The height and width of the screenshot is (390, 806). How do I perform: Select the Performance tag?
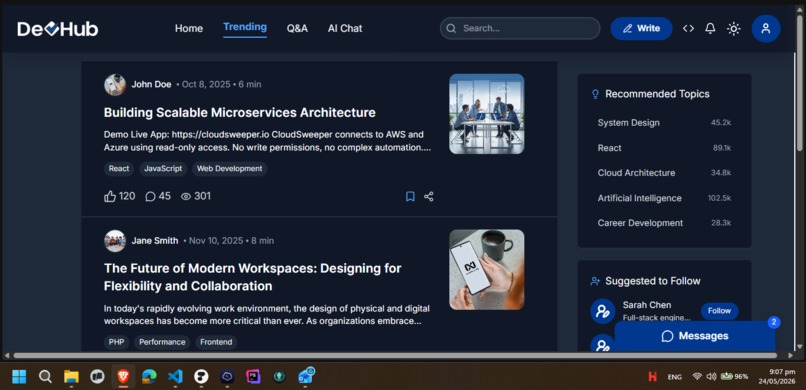point(162,342)
